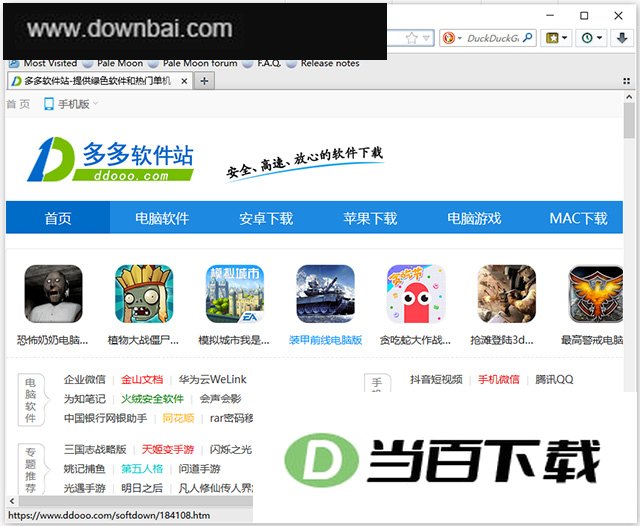Open the Most Visited bookmark folder
Viewport: 640px width, 526px height.
43,63
